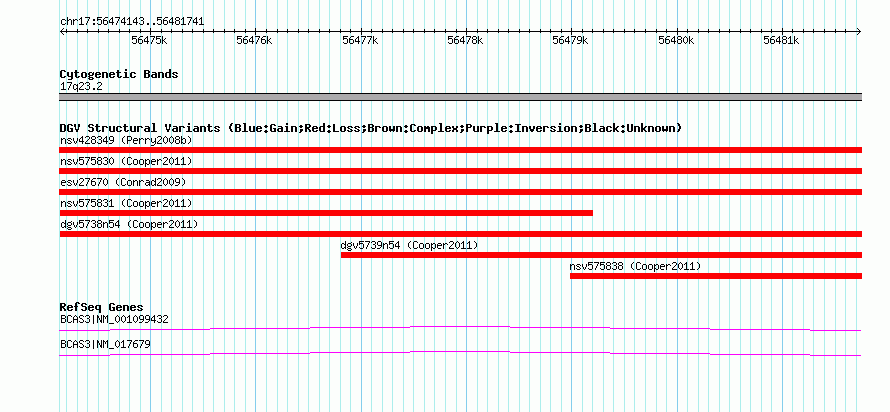Image resolution: width=890 pixels, height=412 pixels.
Task: Click the BCAS3|NM_017679 magenta transcript line
Action: (x=460, y=353)
